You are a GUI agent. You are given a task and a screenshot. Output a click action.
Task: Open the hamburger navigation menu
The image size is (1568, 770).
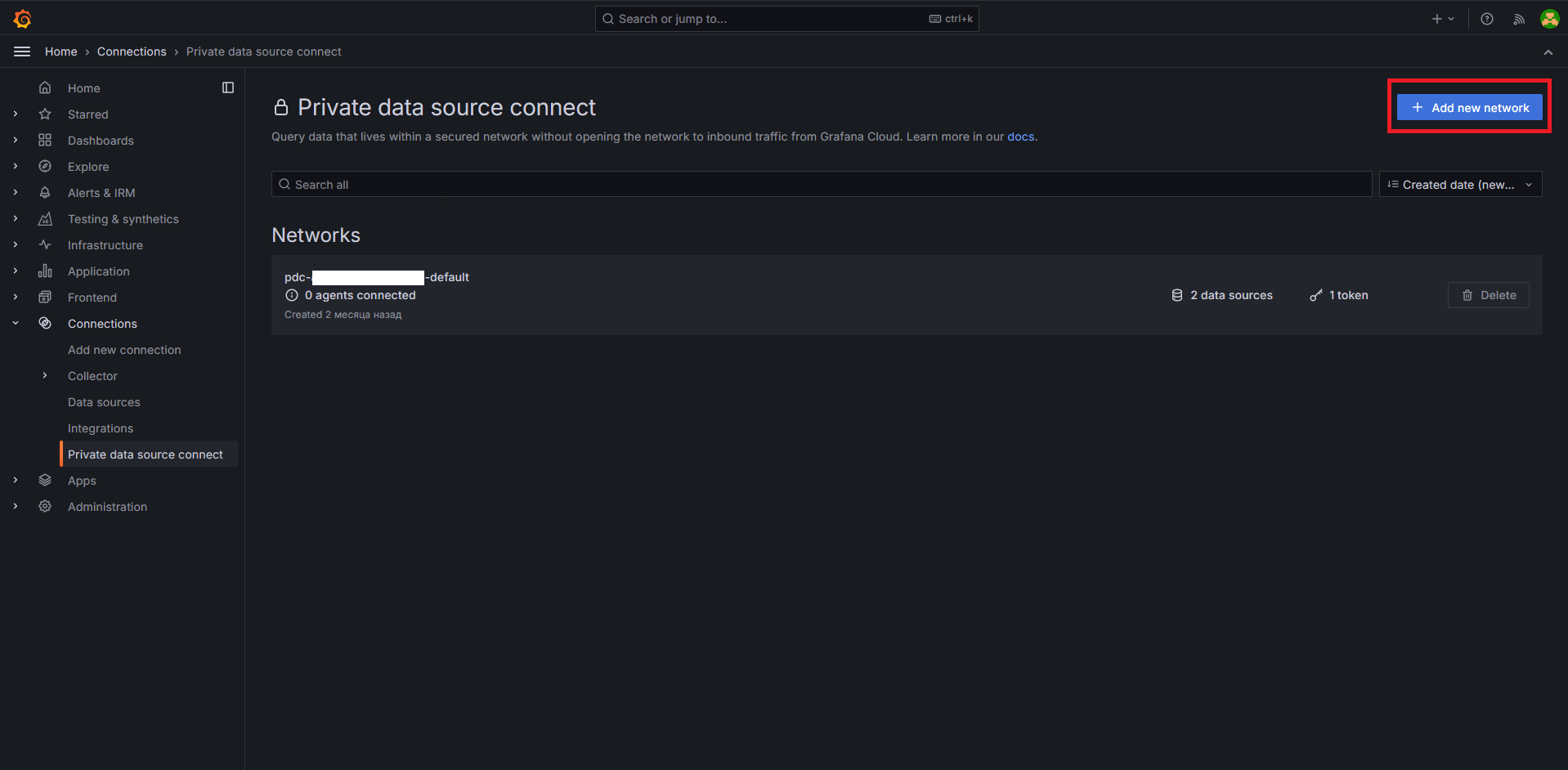point(22,51)
